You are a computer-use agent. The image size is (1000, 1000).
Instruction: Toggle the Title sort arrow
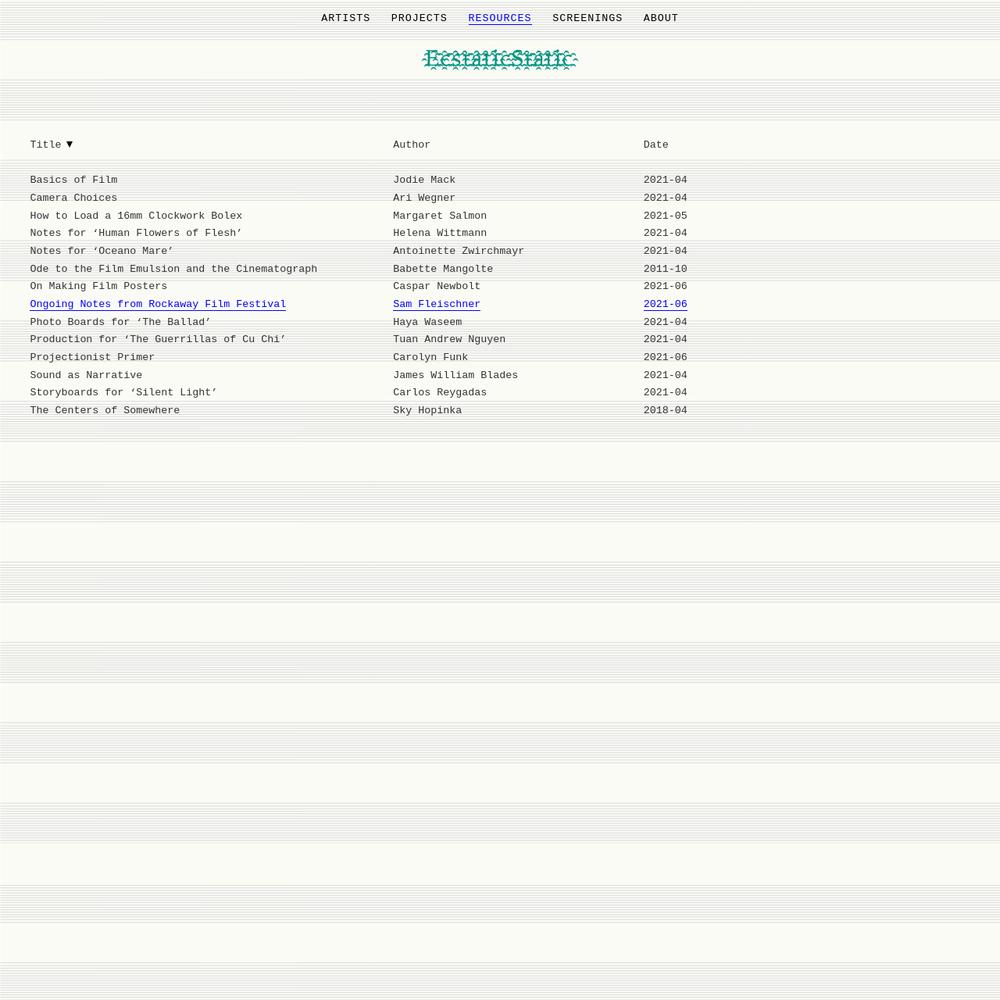pyautogui.click(x=70, y=144)
